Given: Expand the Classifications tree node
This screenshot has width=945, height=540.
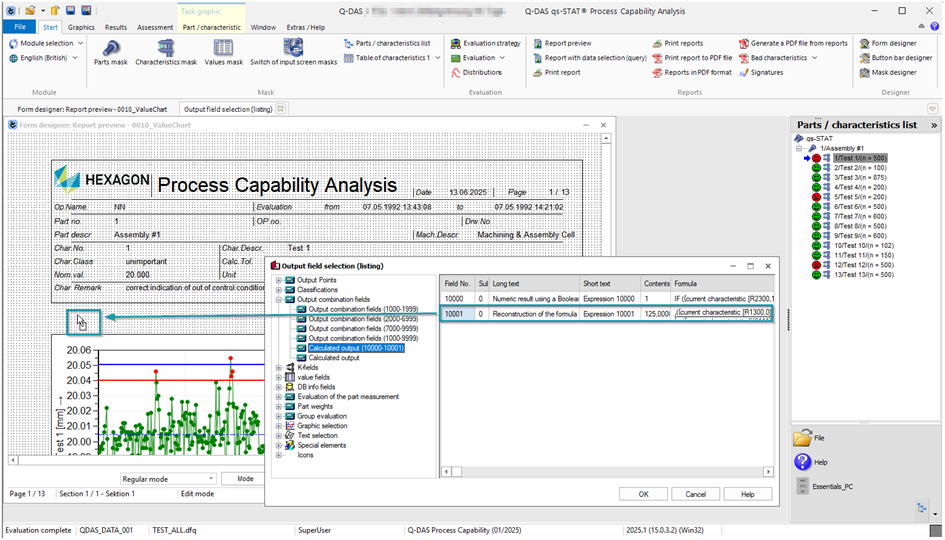Looking at the screenshot, I should point(278,290).
